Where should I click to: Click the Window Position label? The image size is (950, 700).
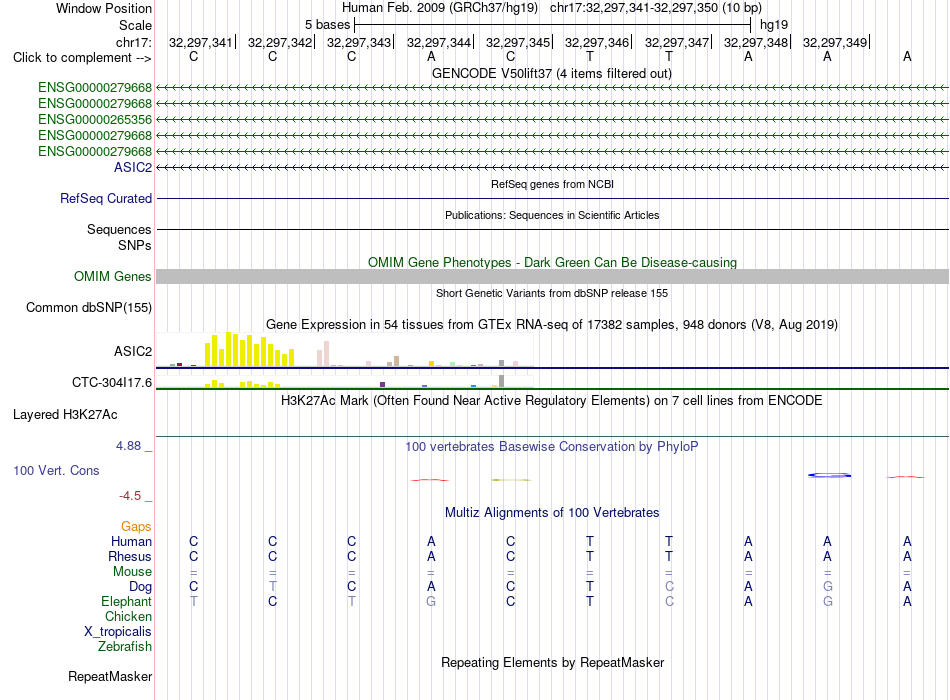coord(104,8)
